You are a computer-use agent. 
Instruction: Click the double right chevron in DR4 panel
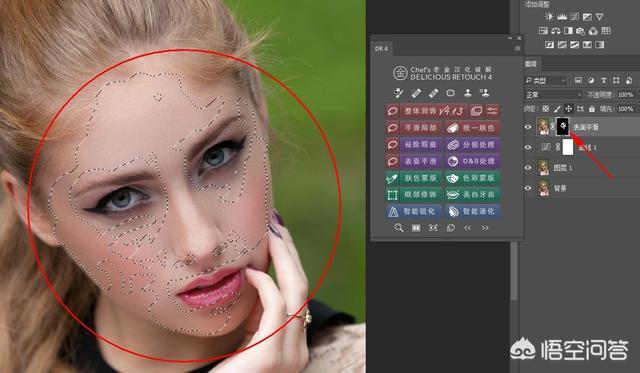(x=485, y=228)
